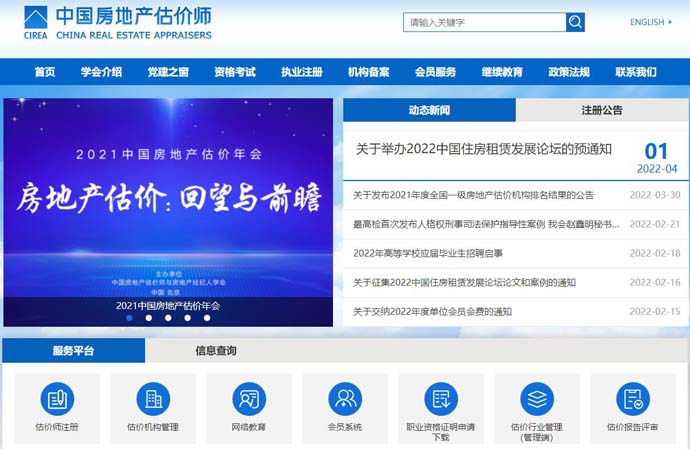Image resolution: width=690 pixels, height=449 pixels.
Task: Open the 职业资格证明申请下载 icon
Action: [441, 399]
